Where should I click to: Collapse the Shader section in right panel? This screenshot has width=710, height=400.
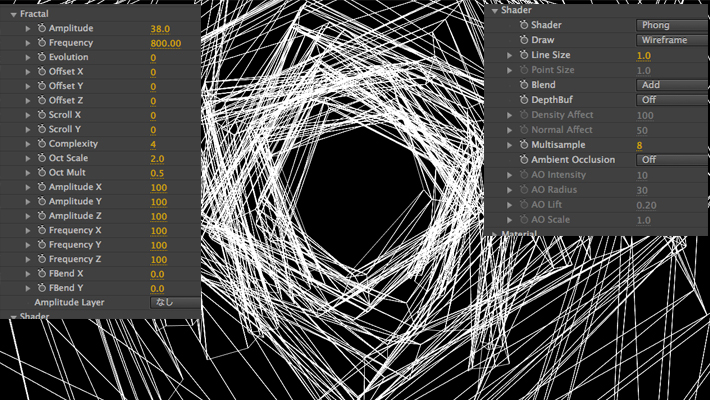[494, 10]
